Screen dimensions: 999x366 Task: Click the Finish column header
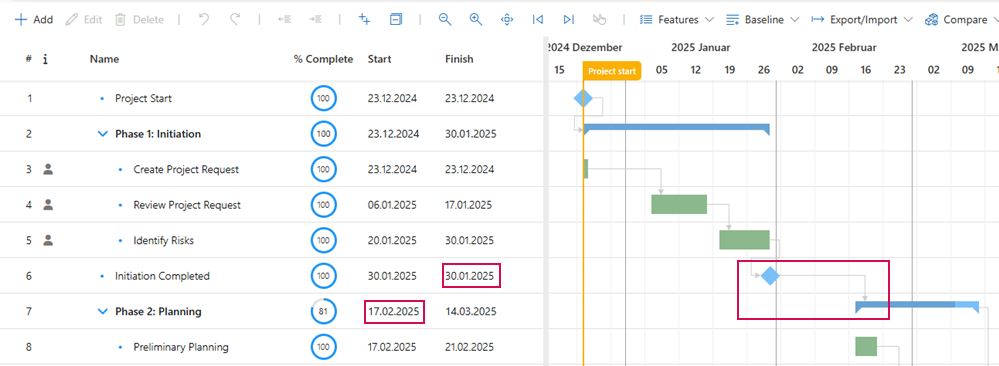tap(459, 59)
